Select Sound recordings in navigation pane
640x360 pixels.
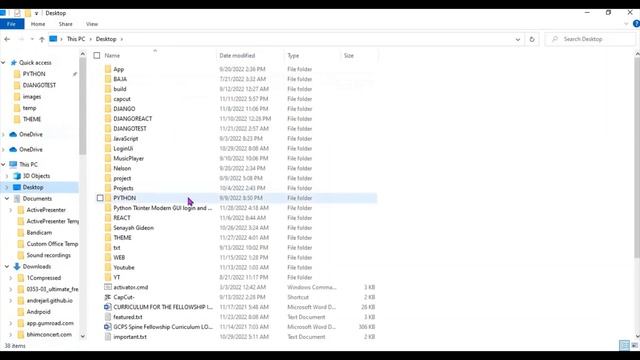pyautogui.click(x=49, y=255)
